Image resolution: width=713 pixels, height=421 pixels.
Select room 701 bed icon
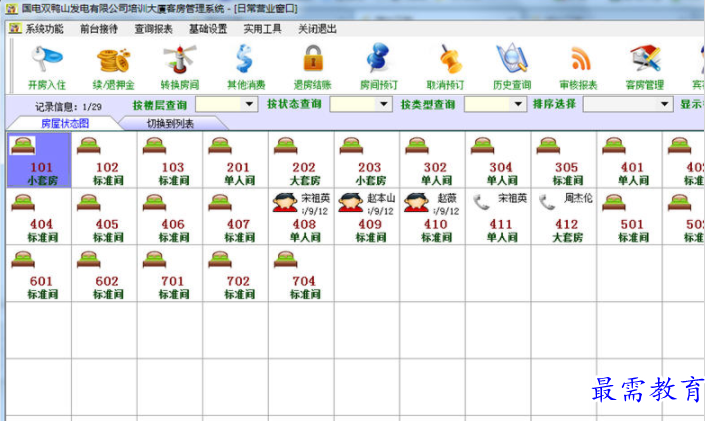[x=154, y=260]
